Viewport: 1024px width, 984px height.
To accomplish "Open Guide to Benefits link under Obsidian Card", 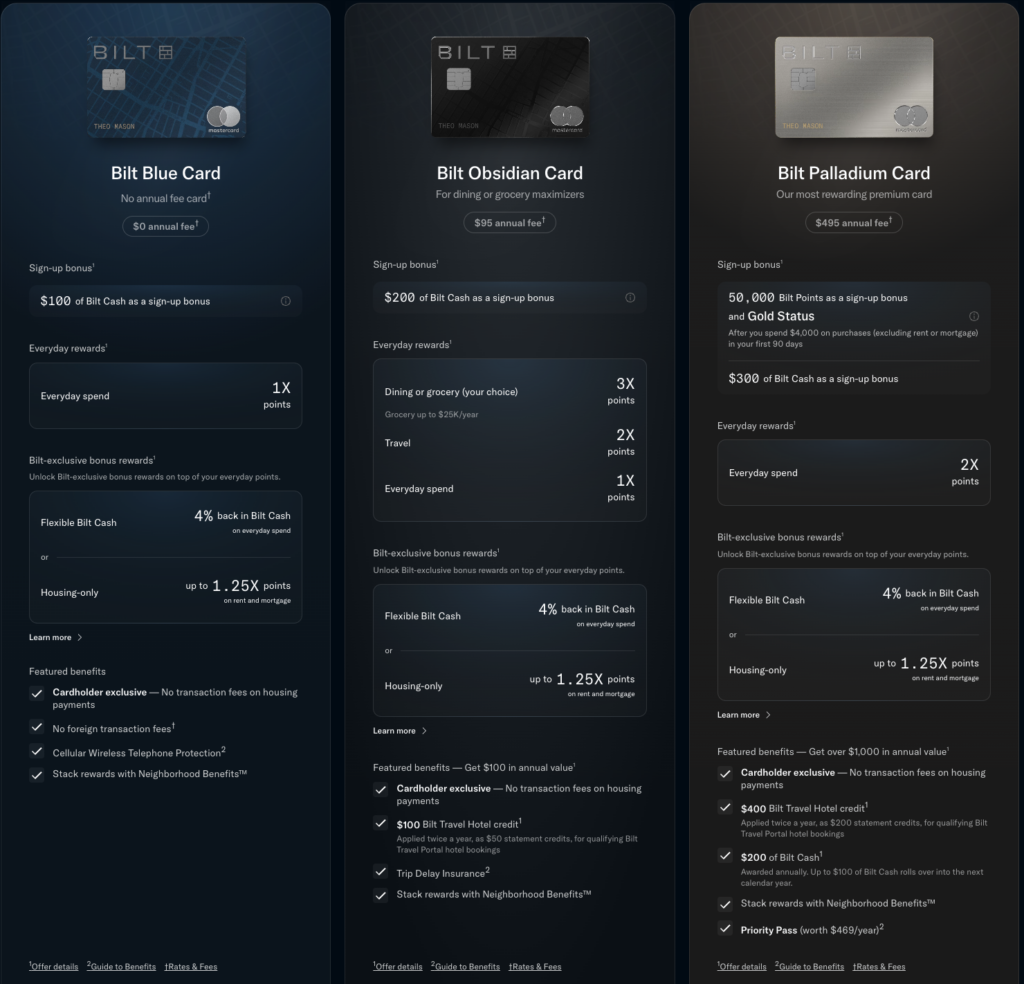I will point(466,966).
